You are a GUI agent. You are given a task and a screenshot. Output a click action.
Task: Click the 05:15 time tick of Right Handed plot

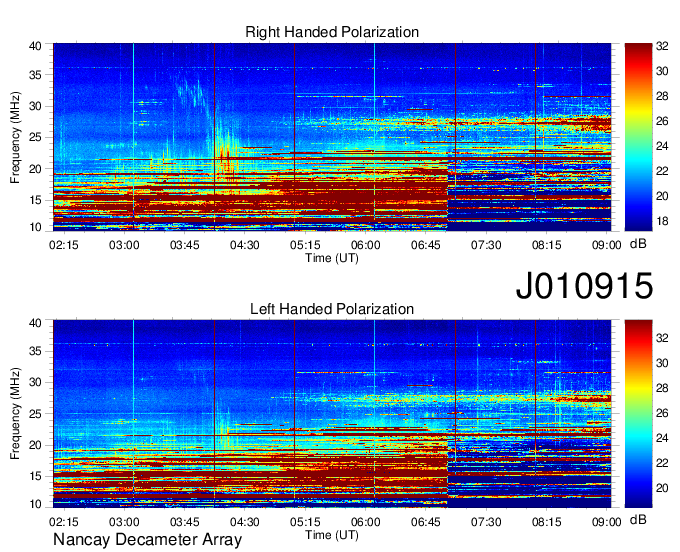click(305, 245)
